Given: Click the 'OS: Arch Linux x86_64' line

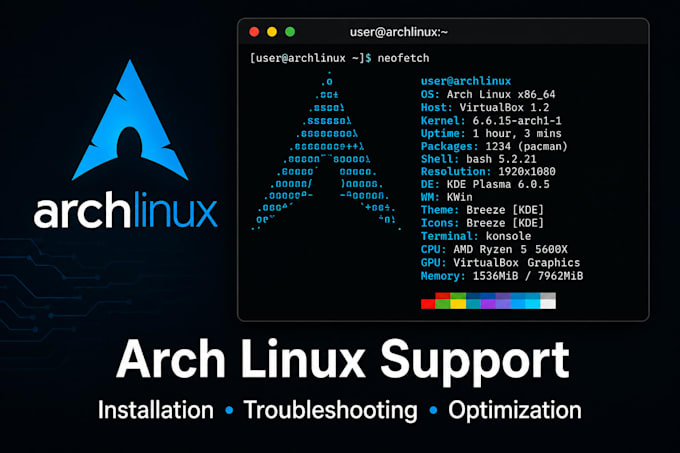Looking at the screenshot, I should click(x=488, y=94).
